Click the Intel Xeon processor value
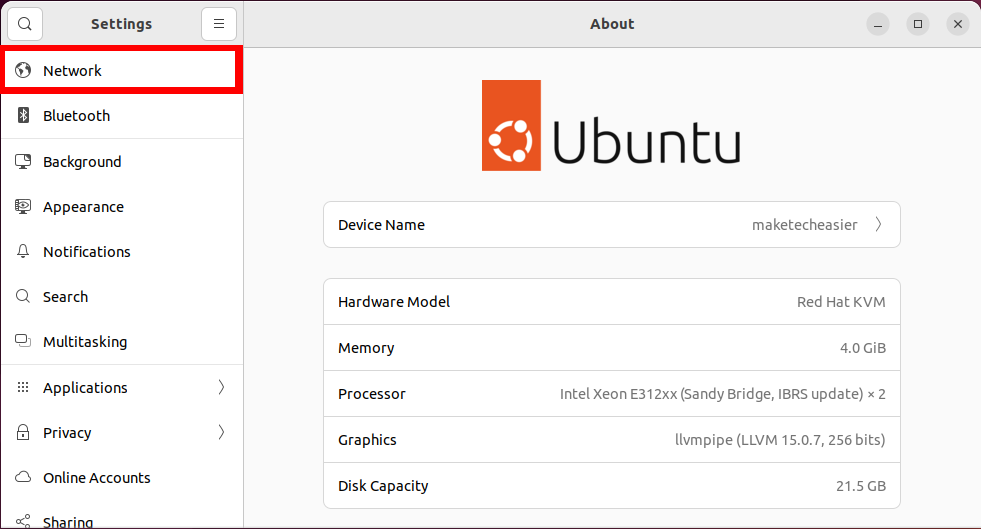The width and height of the screenshot is (981, 529). pyautogui.click(x=723, y=394)
